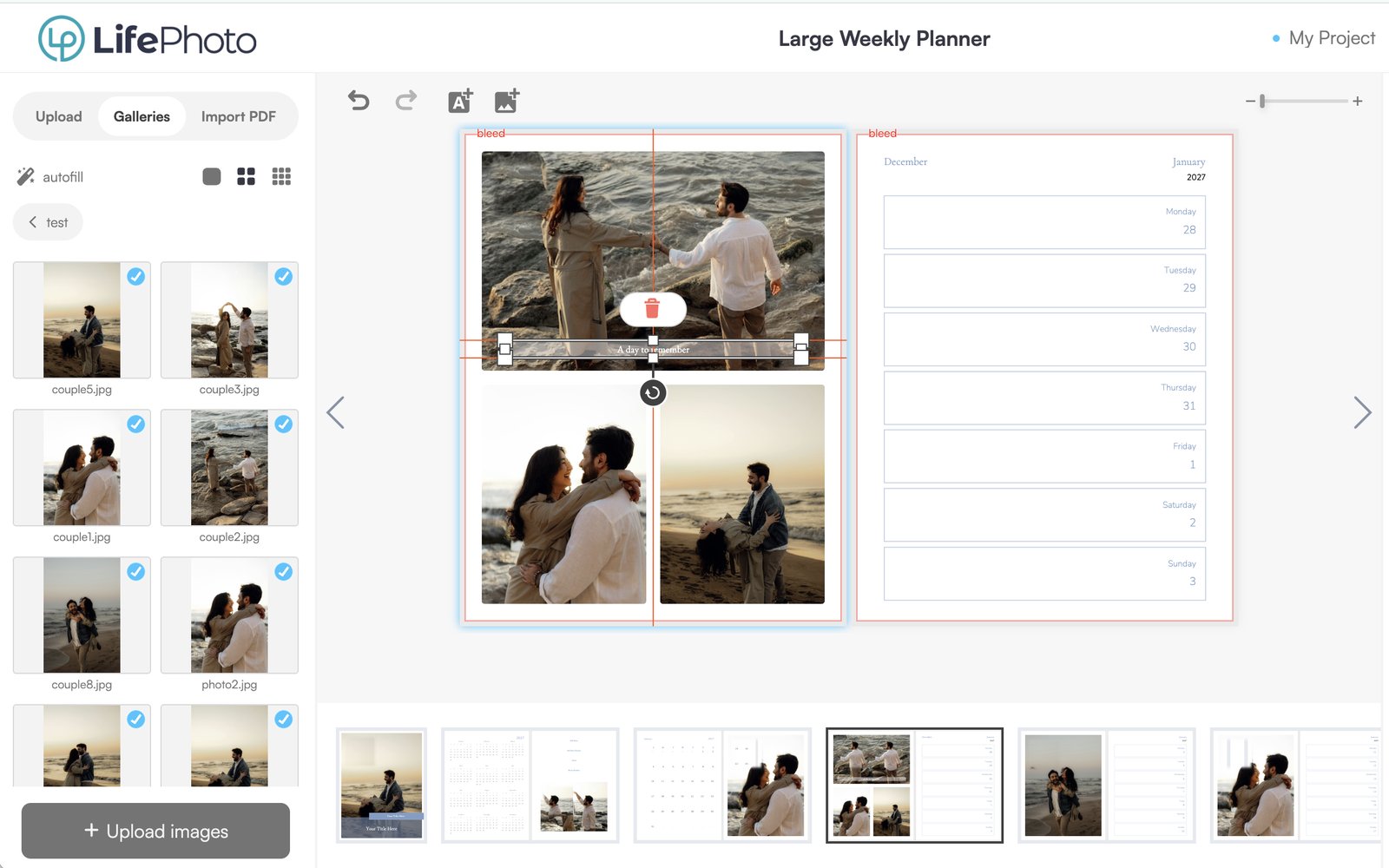The height and width of the screenshot is (868, 1389).
Task: Add an image placeholder icon
Action: [507, 101]
